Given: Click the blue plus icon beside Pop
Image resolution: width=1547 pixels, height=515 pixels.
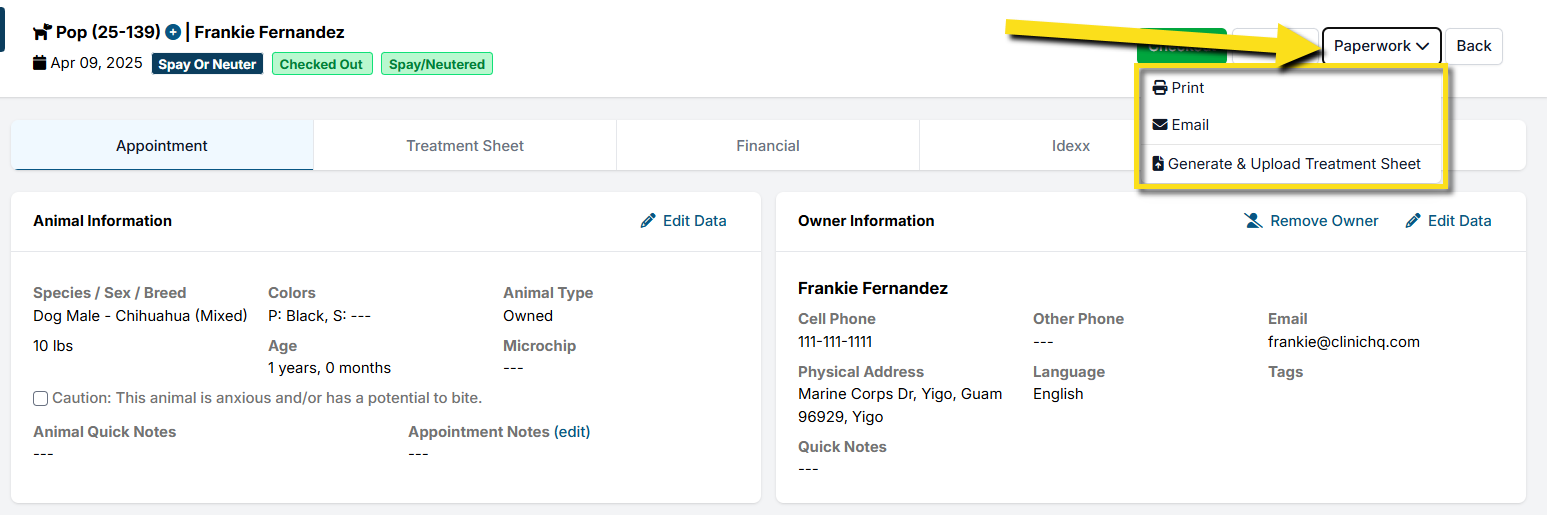Looking at the screenshot, I should (173, 33).
